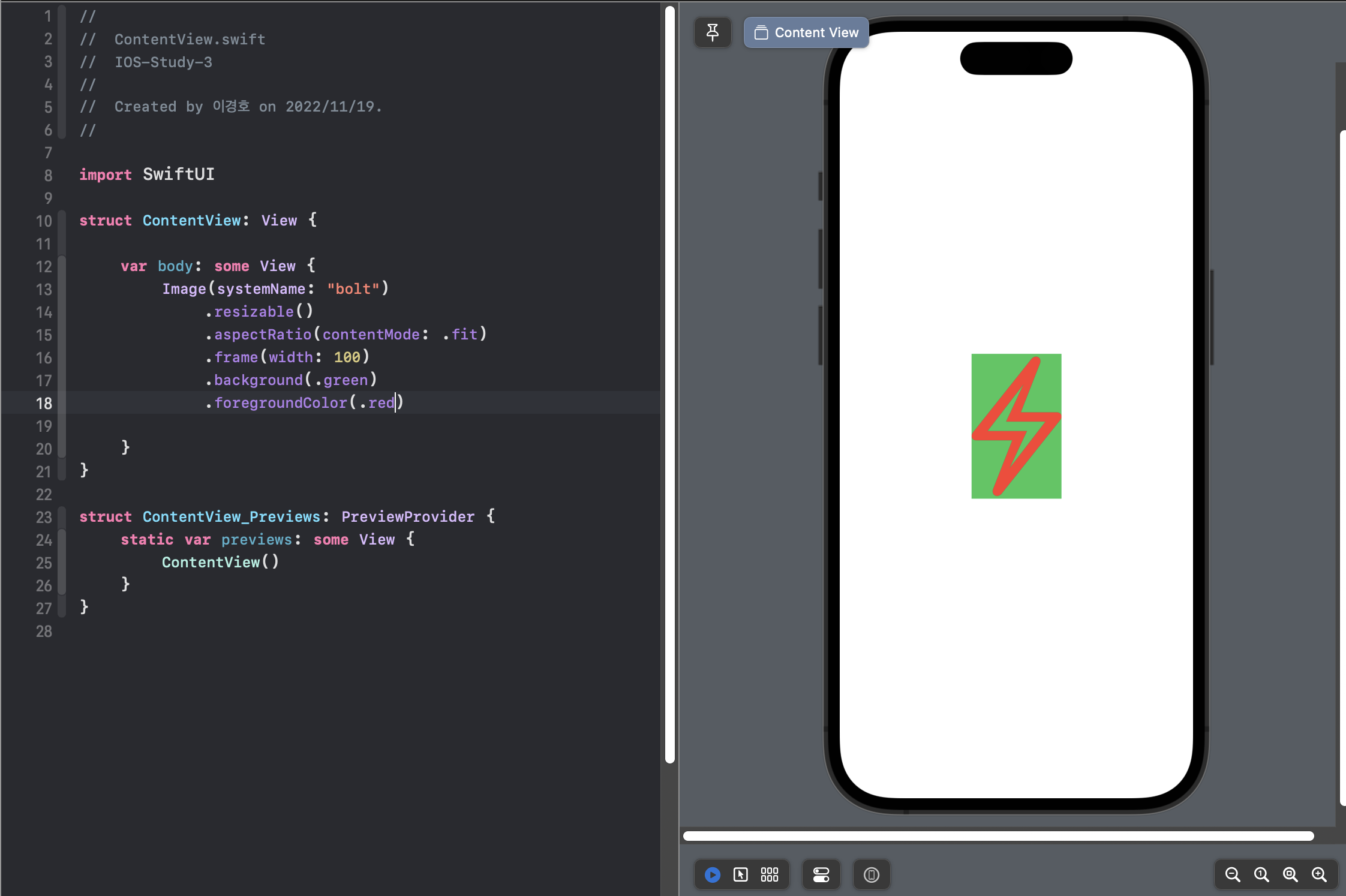The image size is (1346, 896).
Task: Click the "bolt" string literal
Action: pyautogui.click(x=353, y=289)
